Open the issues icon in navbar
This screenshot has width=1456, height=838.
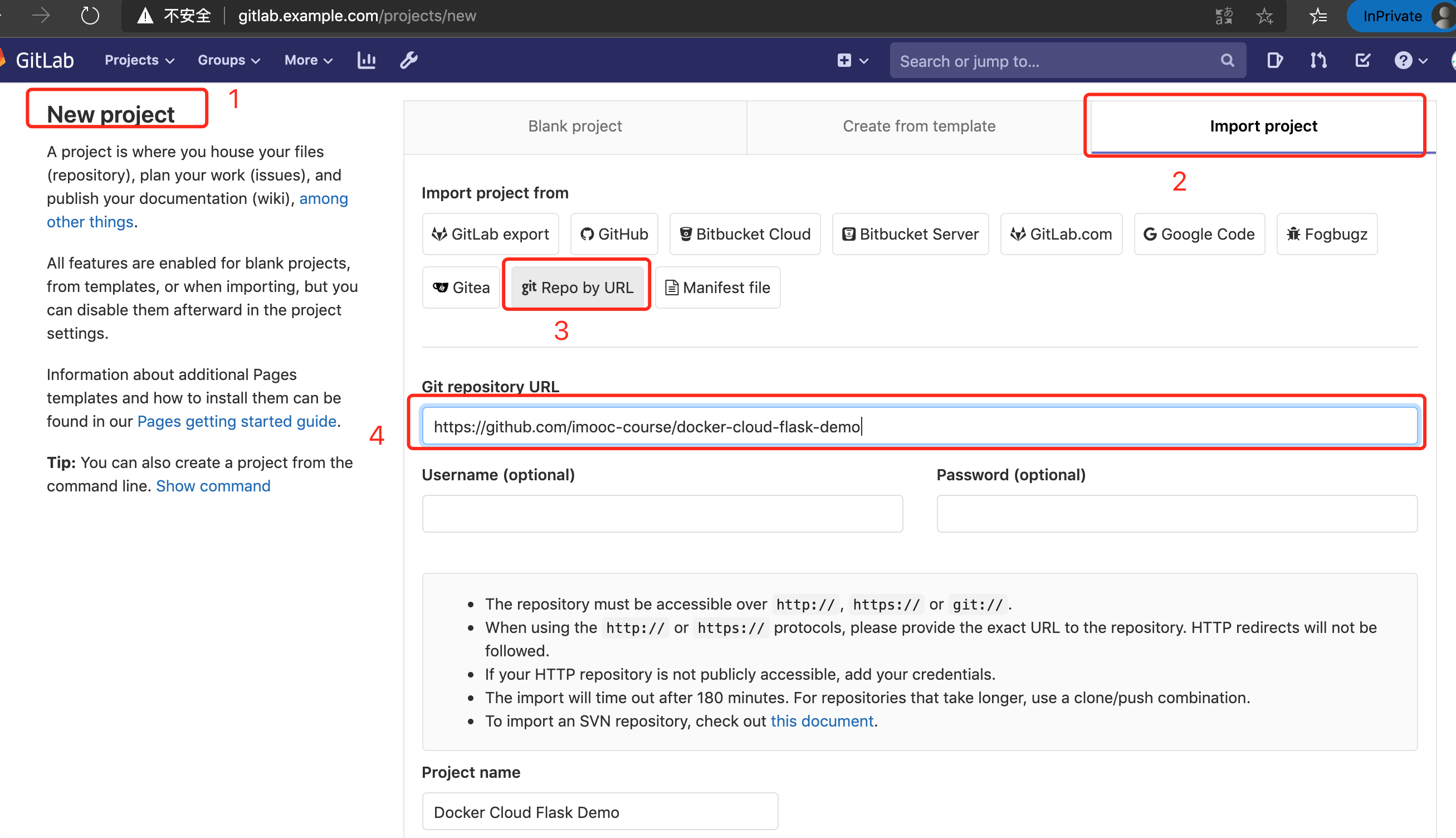tap(1275, 60)
